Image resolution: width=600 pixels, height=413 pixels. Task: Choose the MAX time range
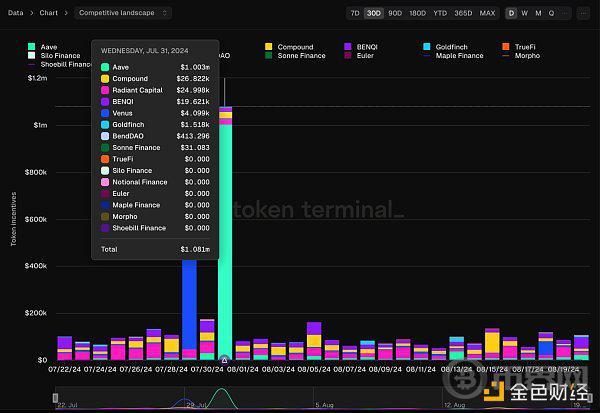coord(487,13)
